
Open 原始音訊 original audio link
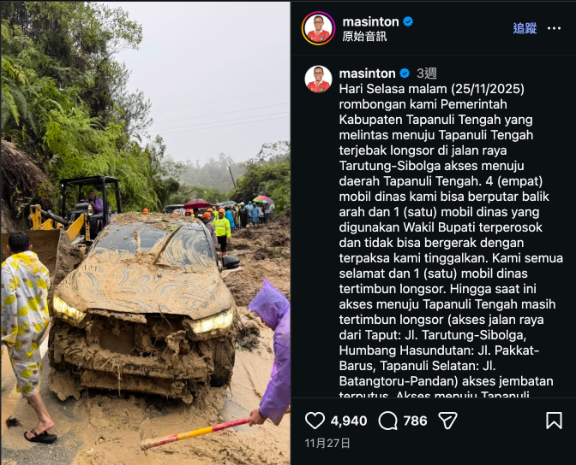(364, 36)
